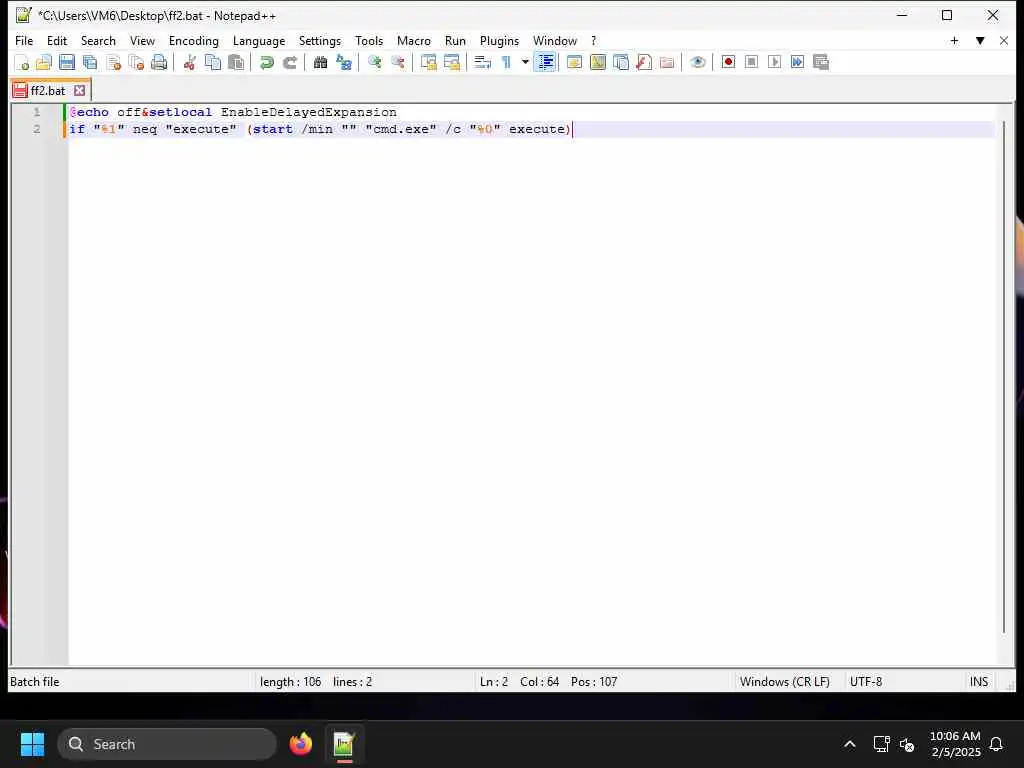Close the ff2.bat tab with its X

click(79, 90)
